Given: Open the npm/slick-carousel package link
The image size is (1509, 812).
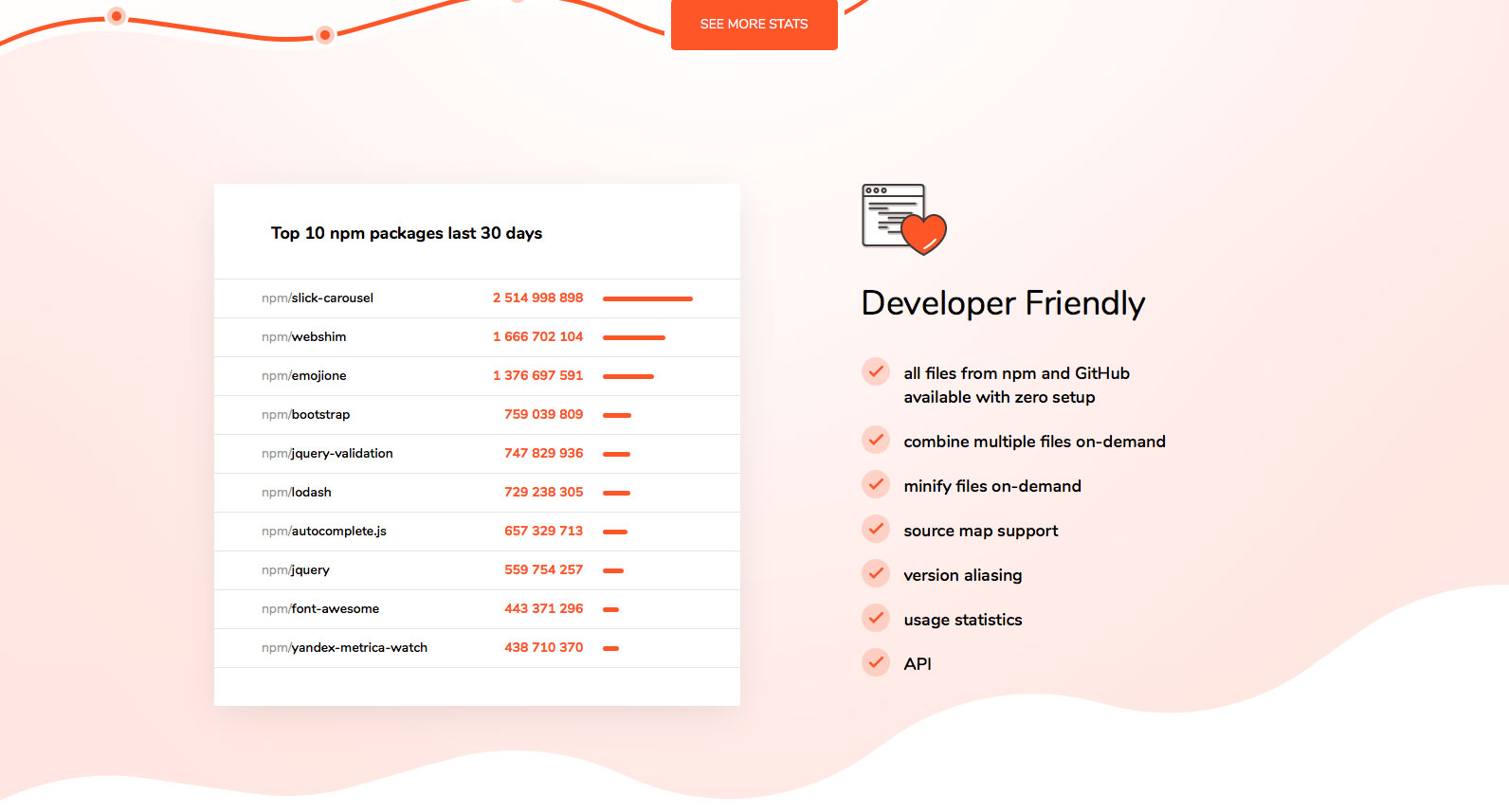Looking at the screenshot, I should tap(318, 298).
